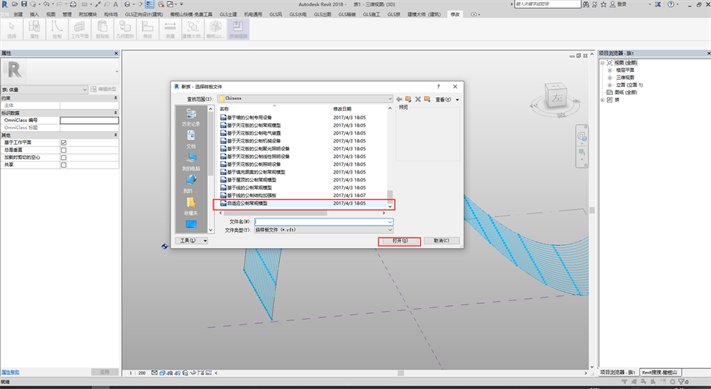Click the star favorites icon in the title bar
Image resolution: width=711 pixels, height=389 pixels.
[603, 4]
